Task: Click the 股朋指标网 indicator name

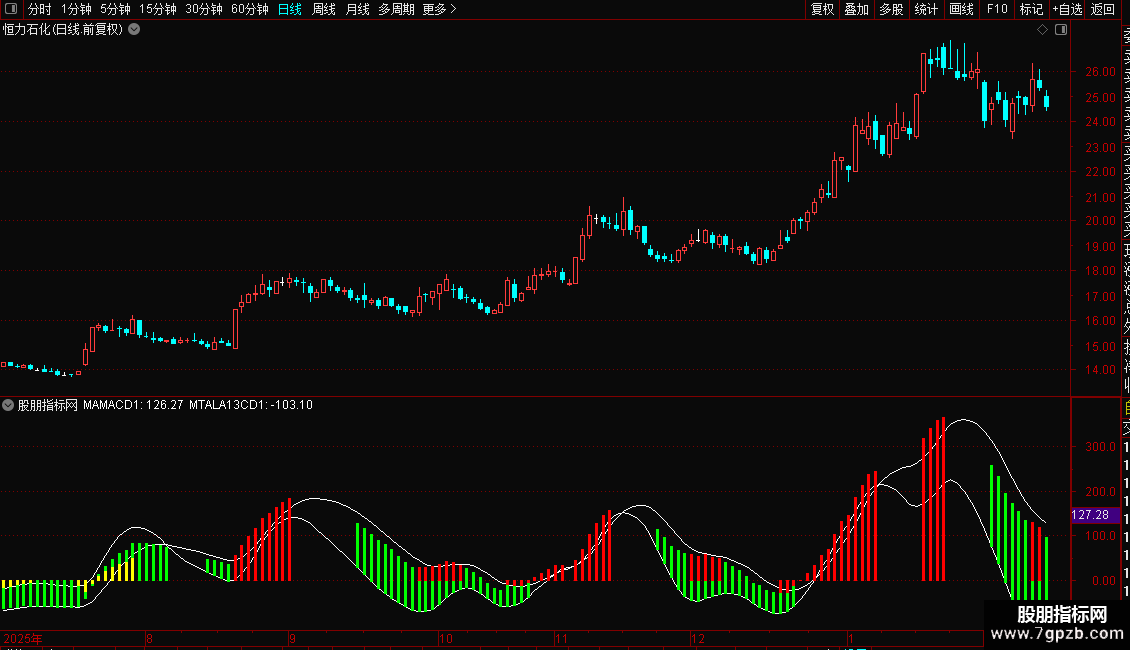Action: pyautogui.click(x=48, y=405)
